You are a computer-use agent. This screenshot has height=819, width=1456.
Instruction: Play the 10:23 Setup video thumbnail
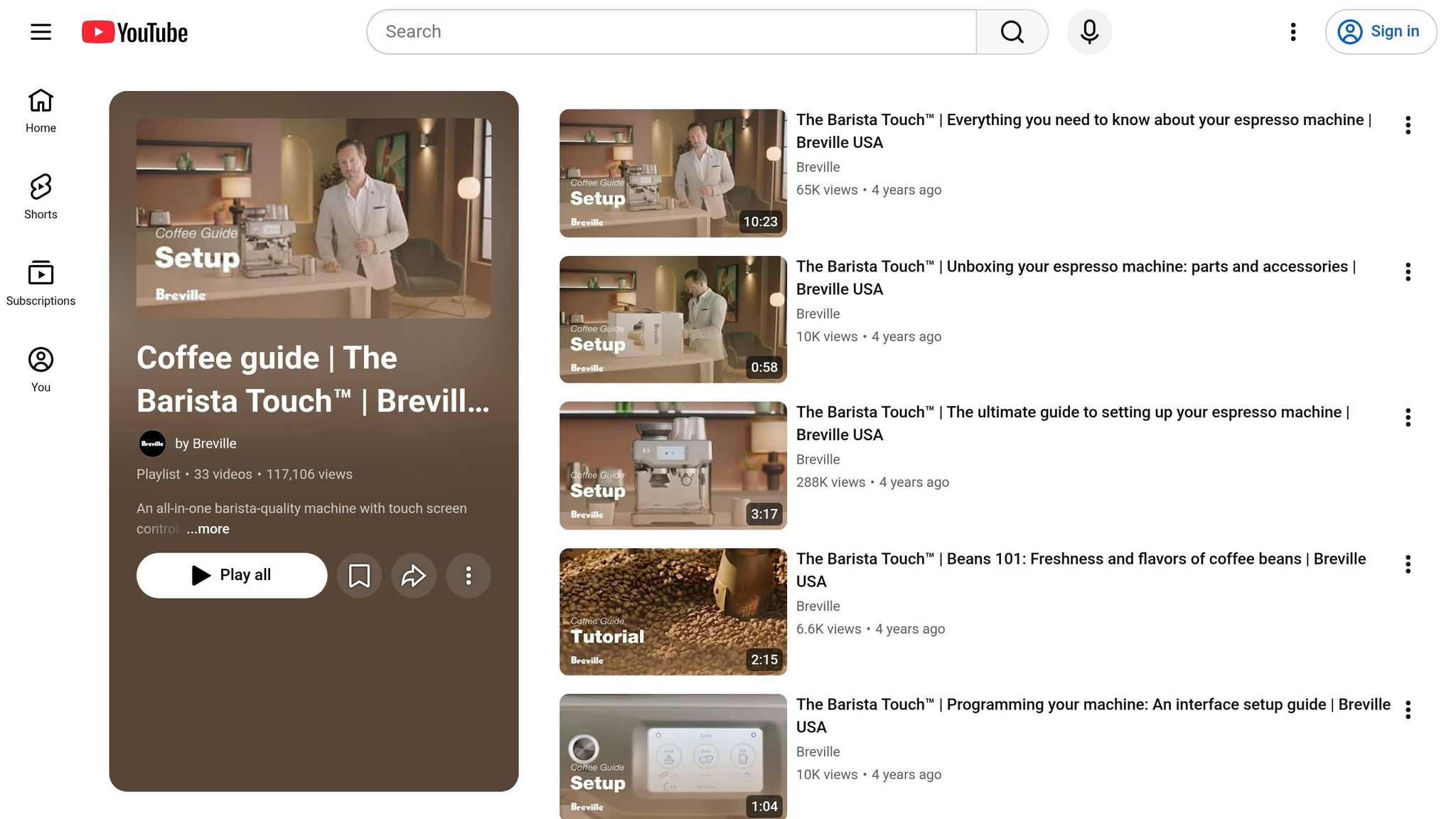pos(673,173)
